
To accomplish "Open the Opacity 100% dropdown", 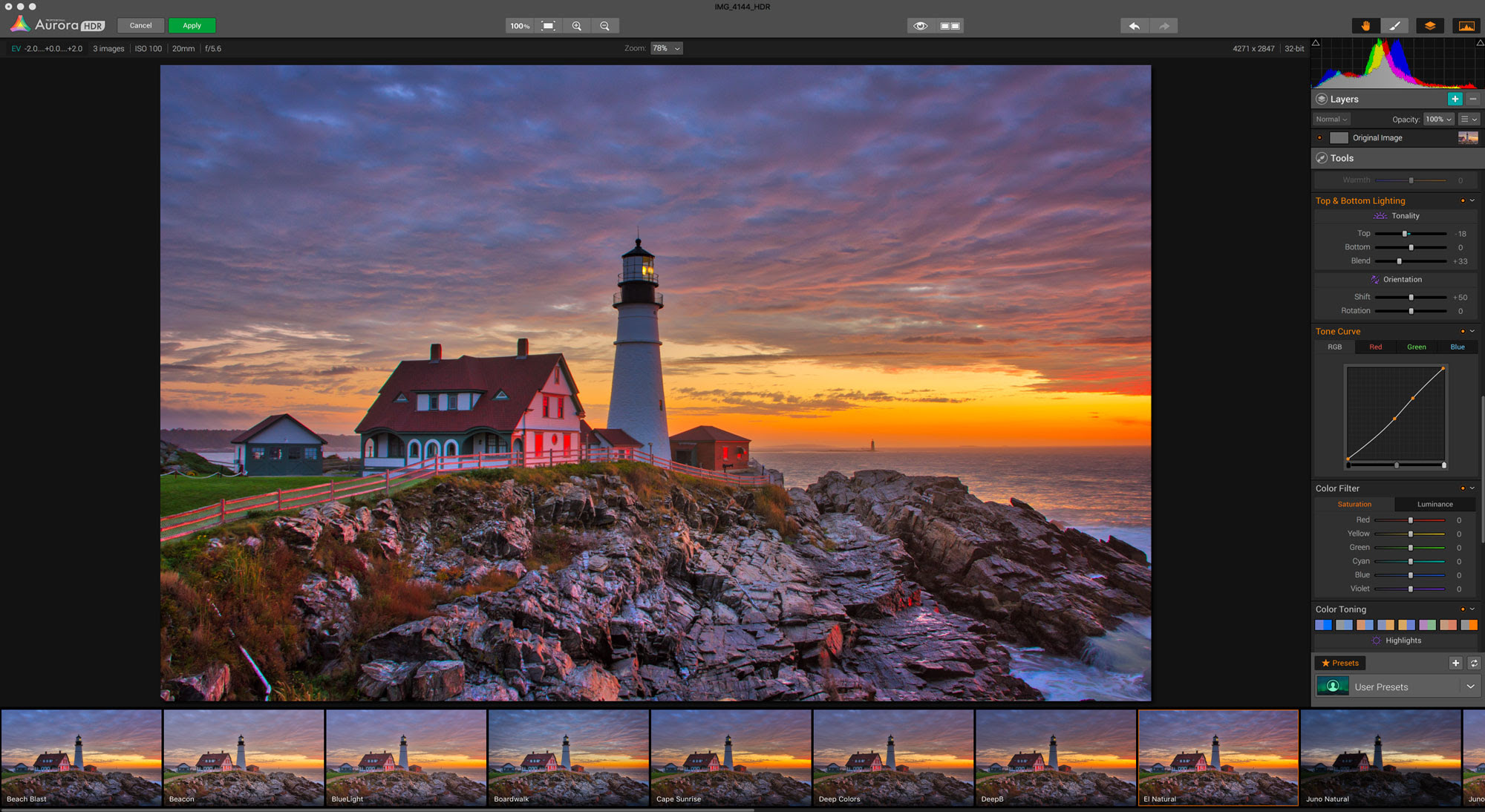I will pos(1438,119).
